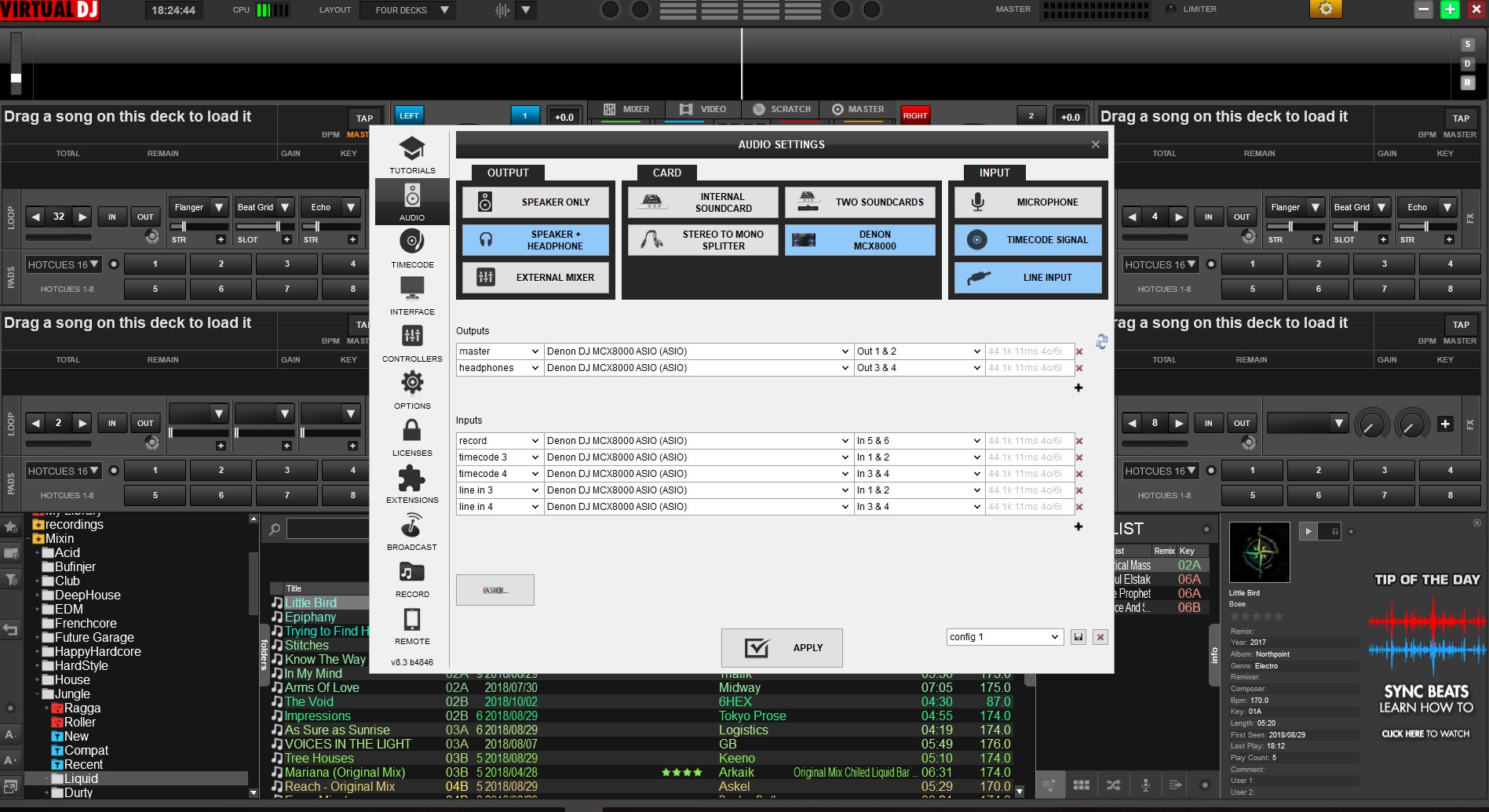Click loop IN button on deck 1

[112, 217]
